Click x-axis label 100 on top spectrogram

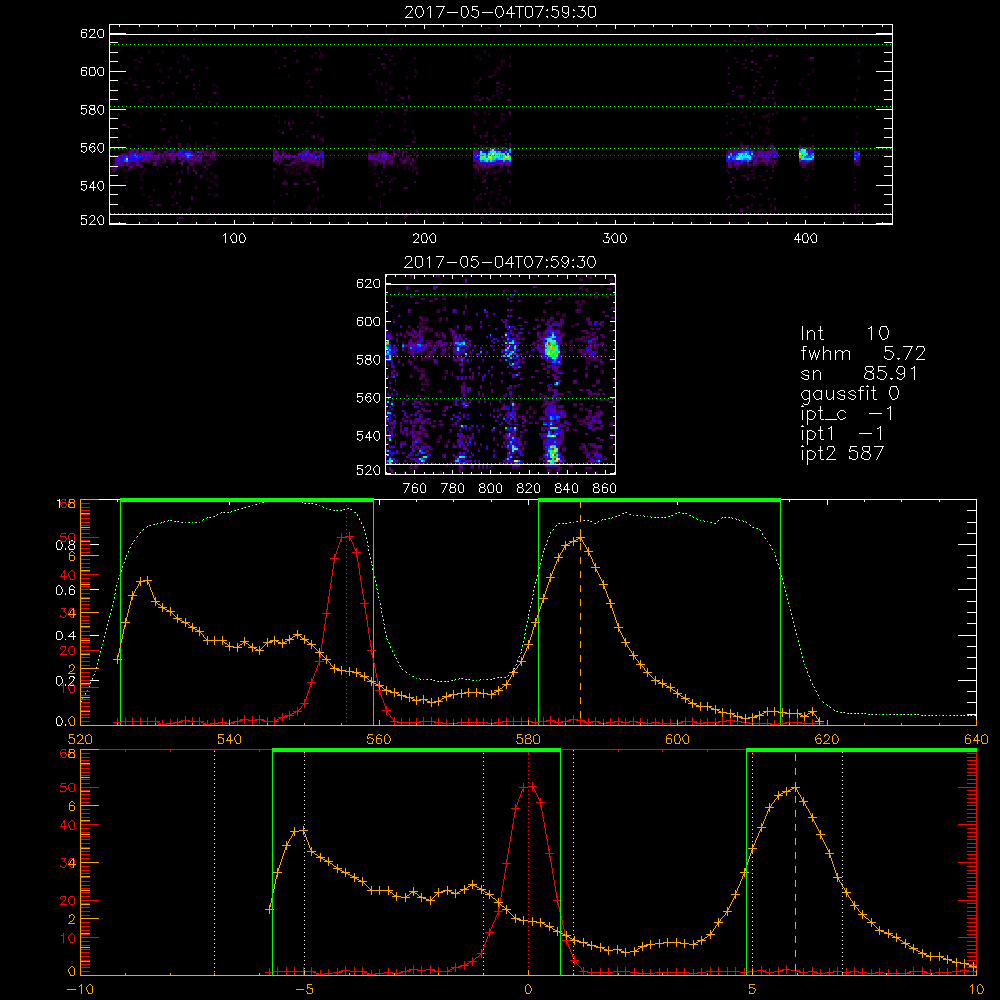coord(234,239)
